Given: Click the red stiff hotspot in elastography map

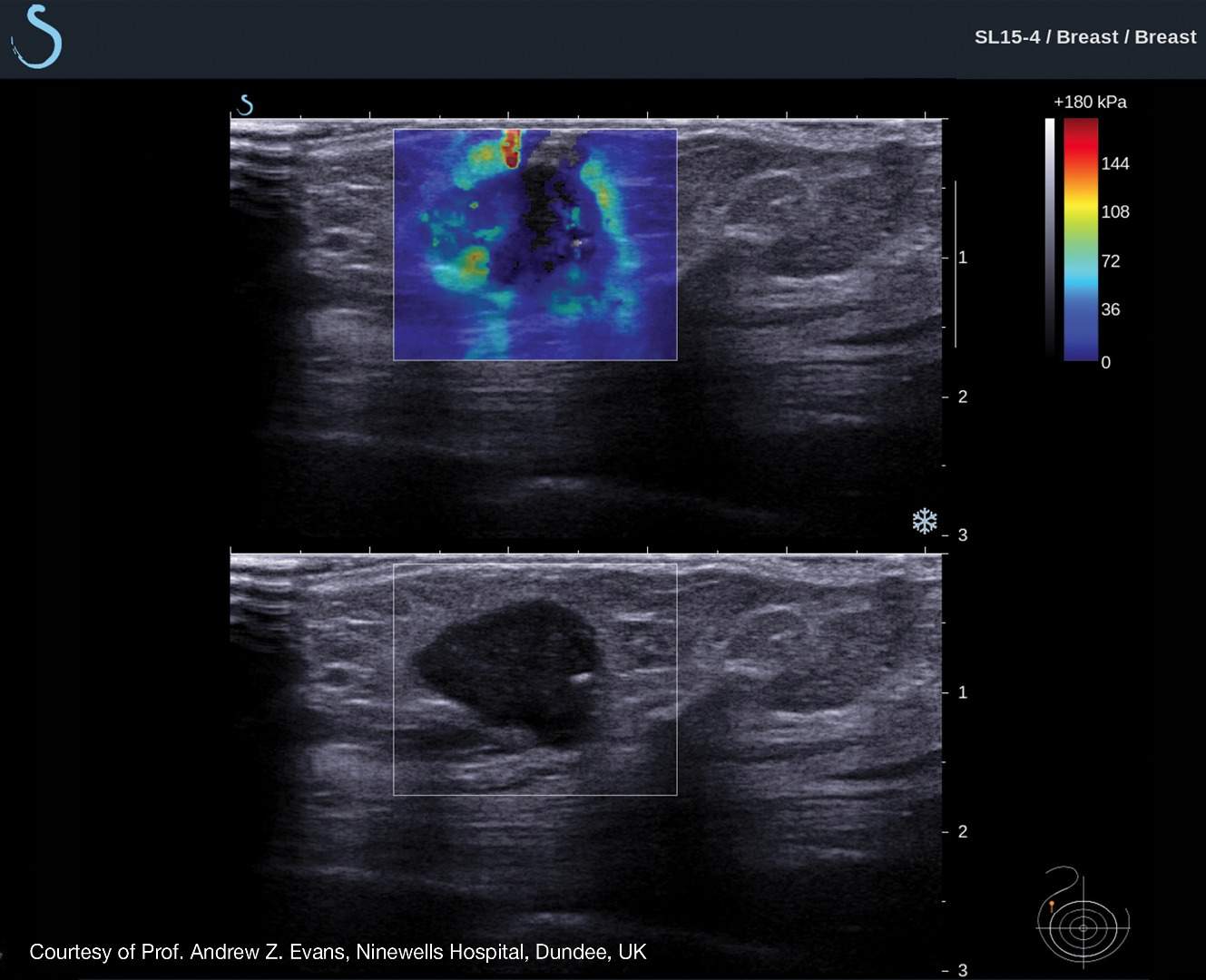Looking at the screenshot, I should pos(512,148).
